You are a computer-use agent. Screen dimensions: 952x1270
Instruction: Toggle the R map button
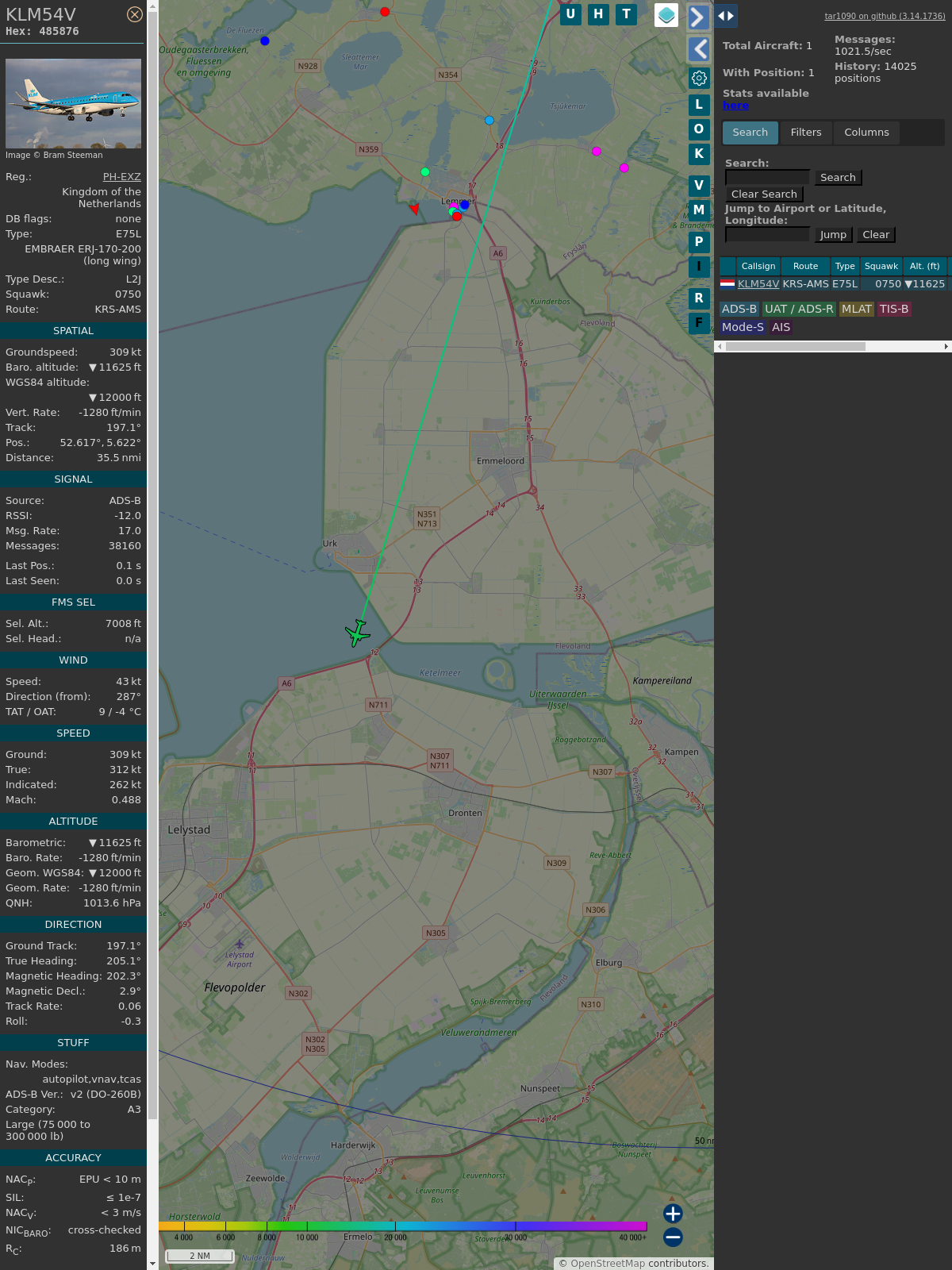point(699,298)
